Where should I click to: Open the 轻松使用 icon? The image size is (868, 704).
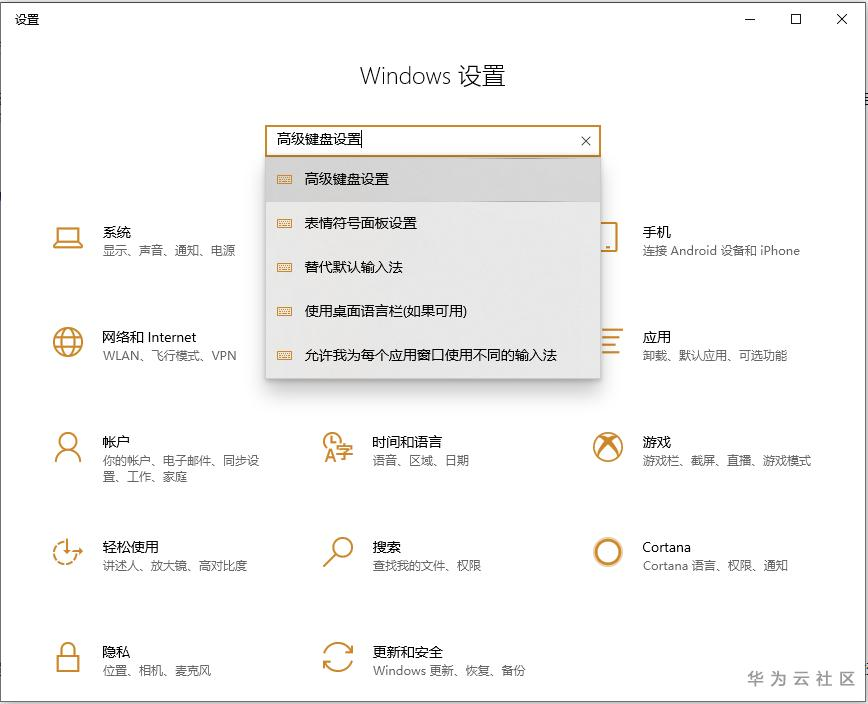coord(68,552)
